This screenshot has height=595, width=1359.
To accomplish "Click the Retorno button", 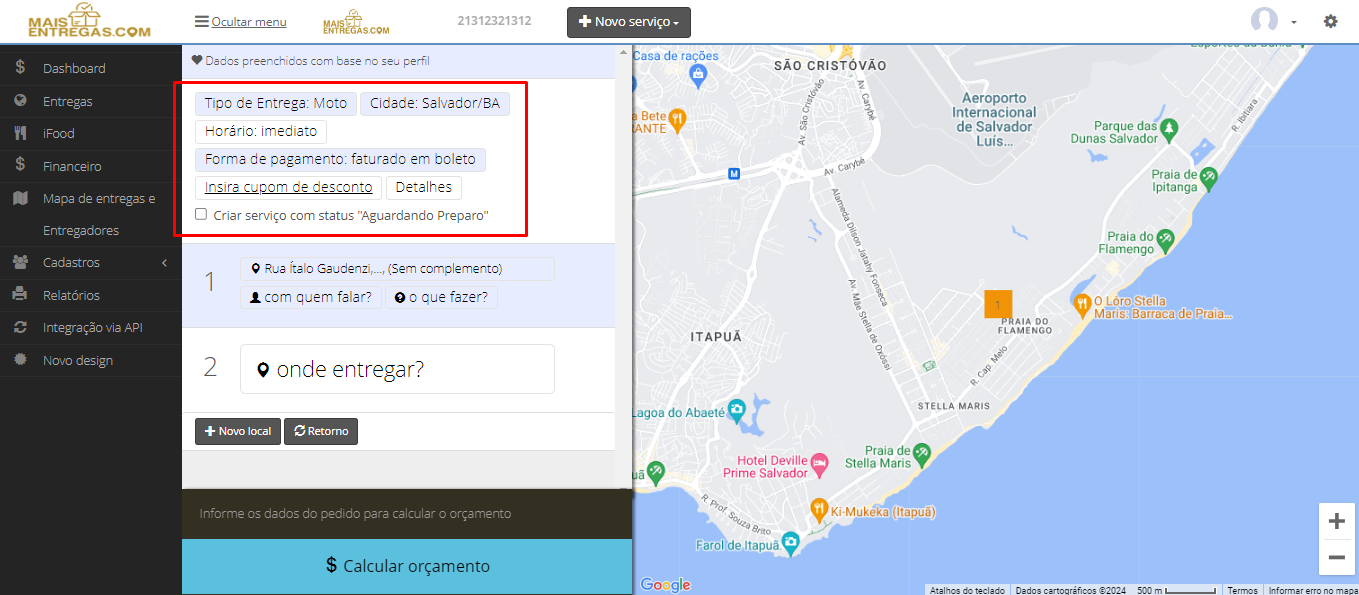I will (x=321, y=431).
